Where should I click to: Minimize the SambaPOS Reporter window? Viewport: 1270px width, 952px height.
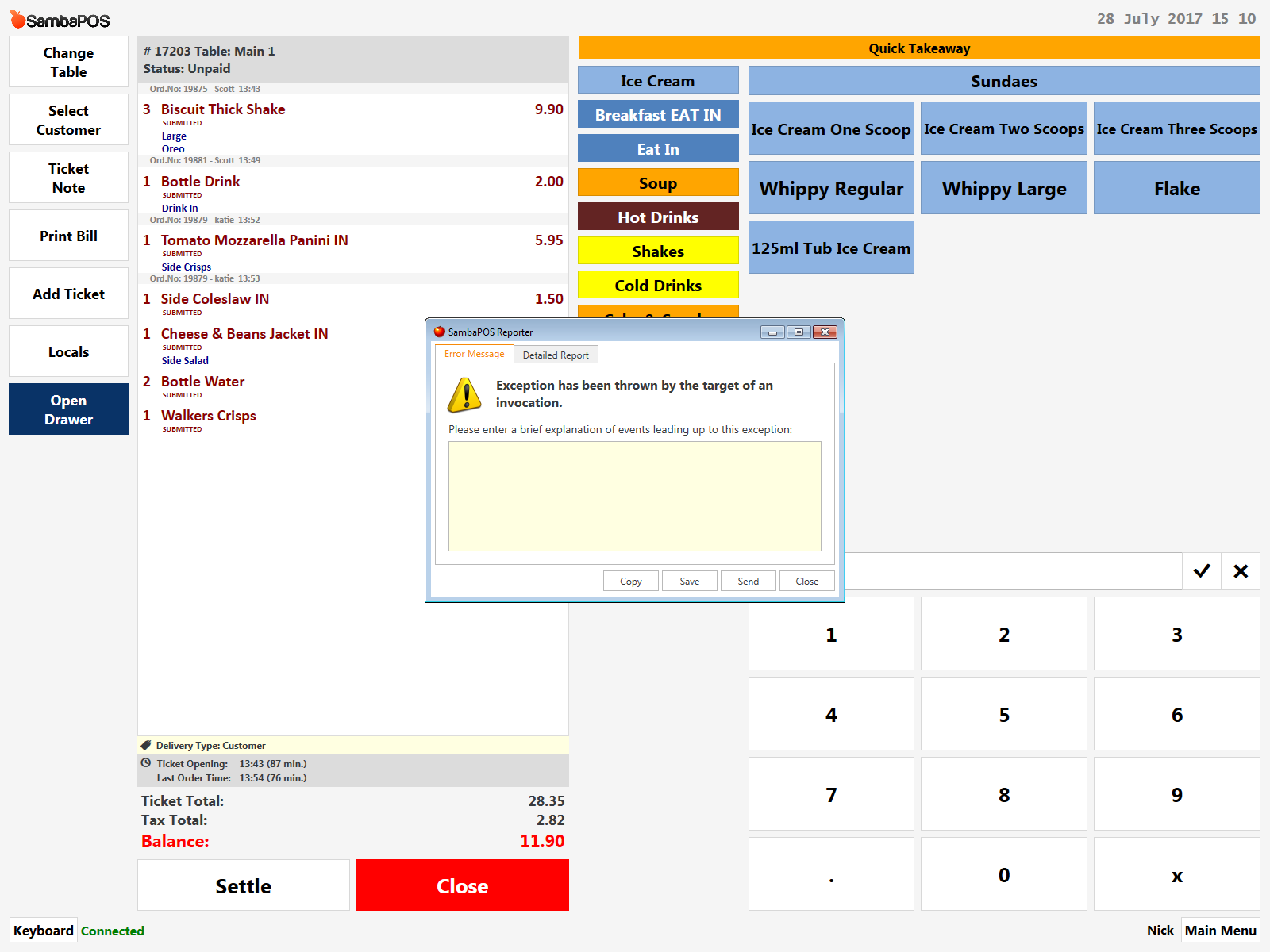tap(772, 332)
